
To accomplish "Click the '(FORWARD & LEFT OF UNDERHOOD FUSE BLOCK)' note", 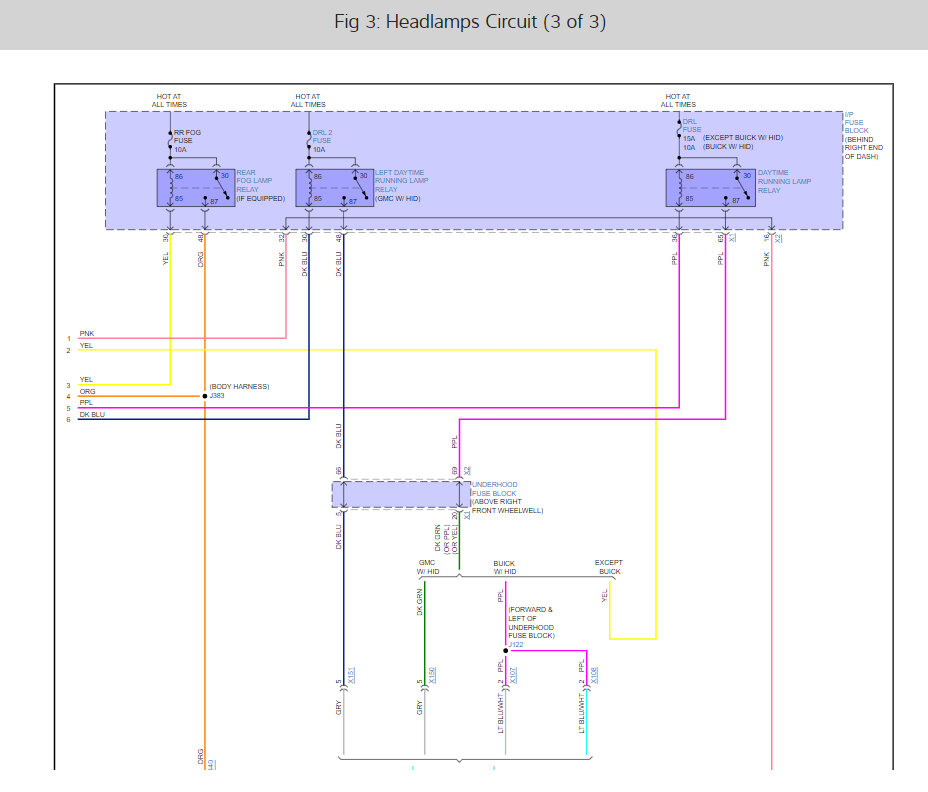I will tap(531, 623).
